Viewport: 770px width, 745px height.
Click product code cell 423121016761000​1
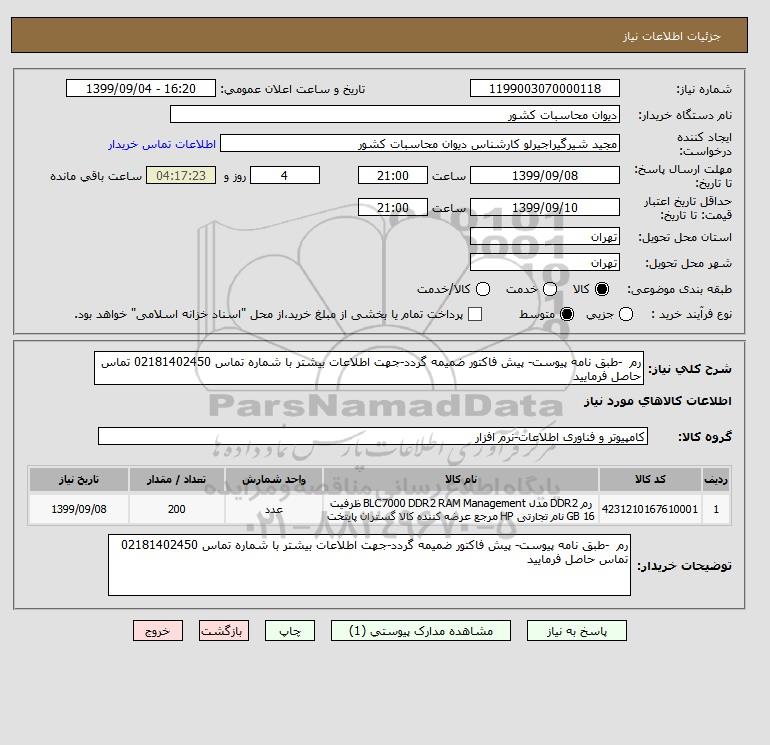coord(650,509)
